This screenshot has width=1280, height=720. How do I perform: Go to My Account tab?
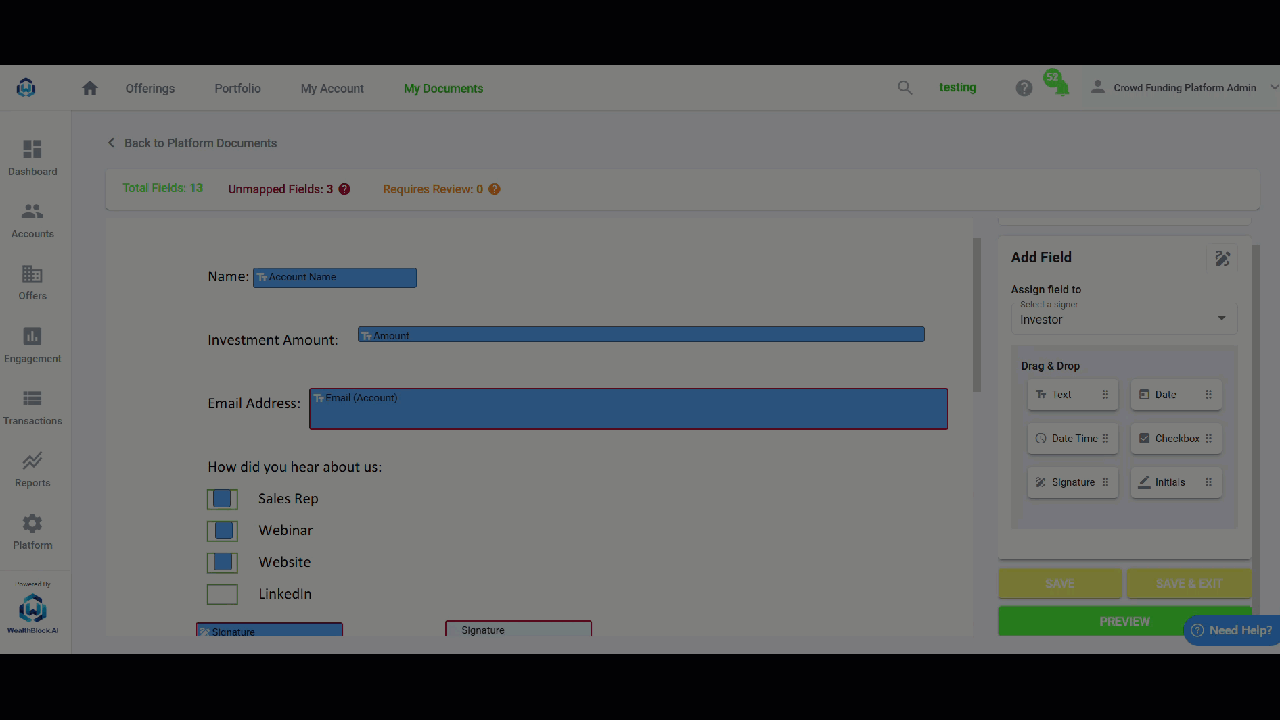(x=332, y=88)
